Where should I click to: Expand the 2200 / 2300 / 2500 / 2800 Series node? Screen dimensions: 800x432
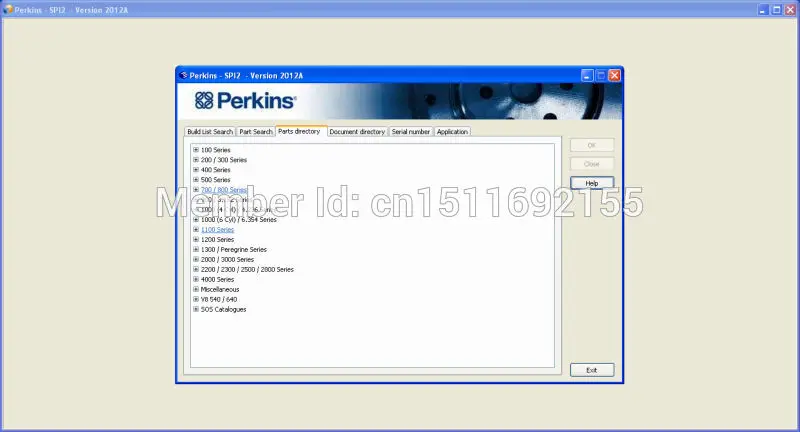(196, 269)
